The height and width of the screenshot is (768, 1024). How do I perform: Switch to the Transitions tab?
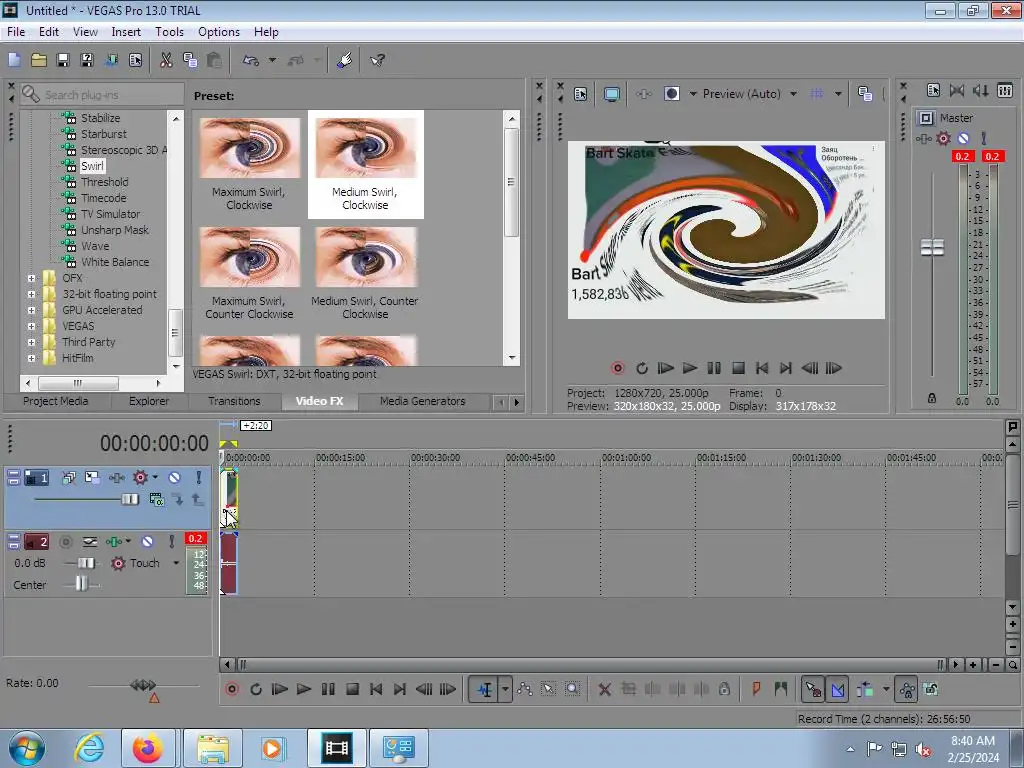point(234,401)
